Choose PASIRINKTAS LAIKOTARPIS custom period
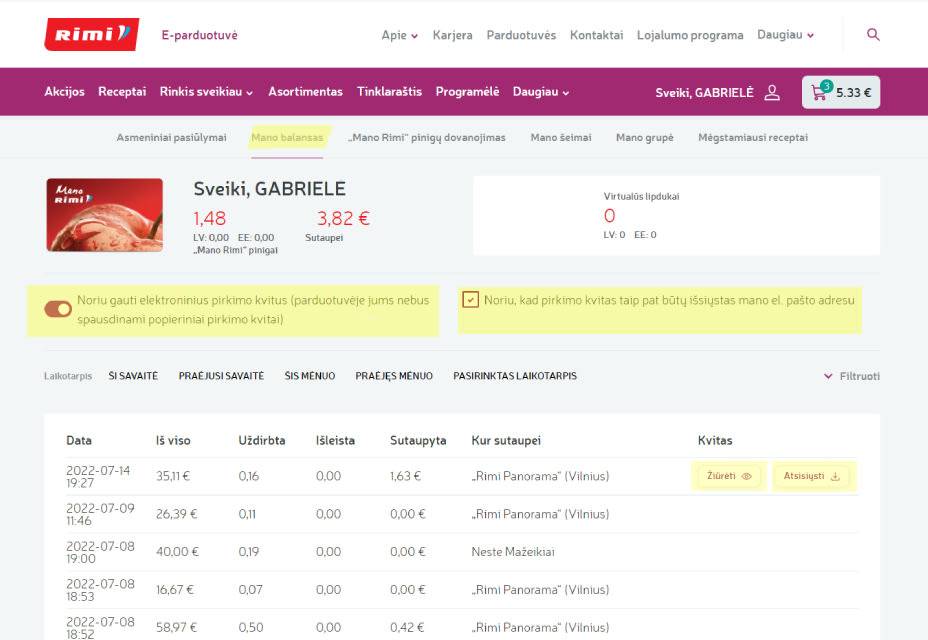The image size is (928, 640). [514, 376]
